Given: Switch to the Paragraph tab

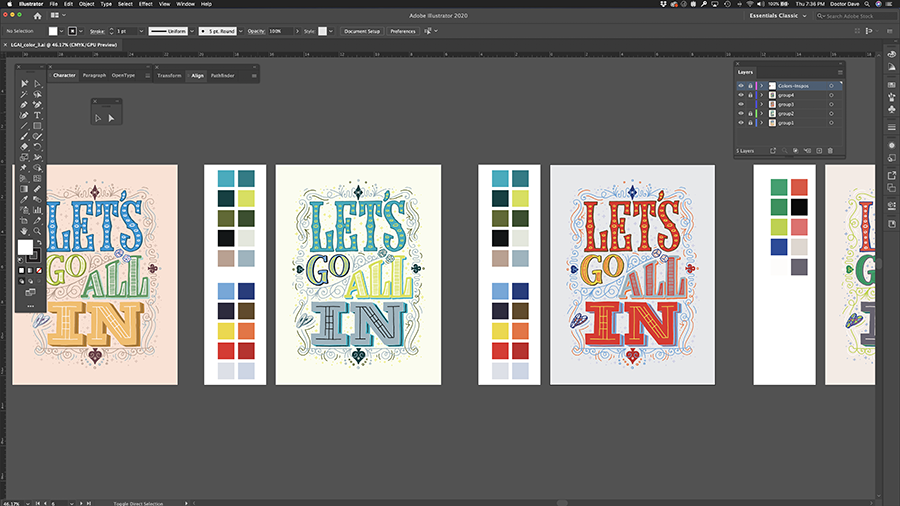Looking at the screenshot, I should (94, 76).
